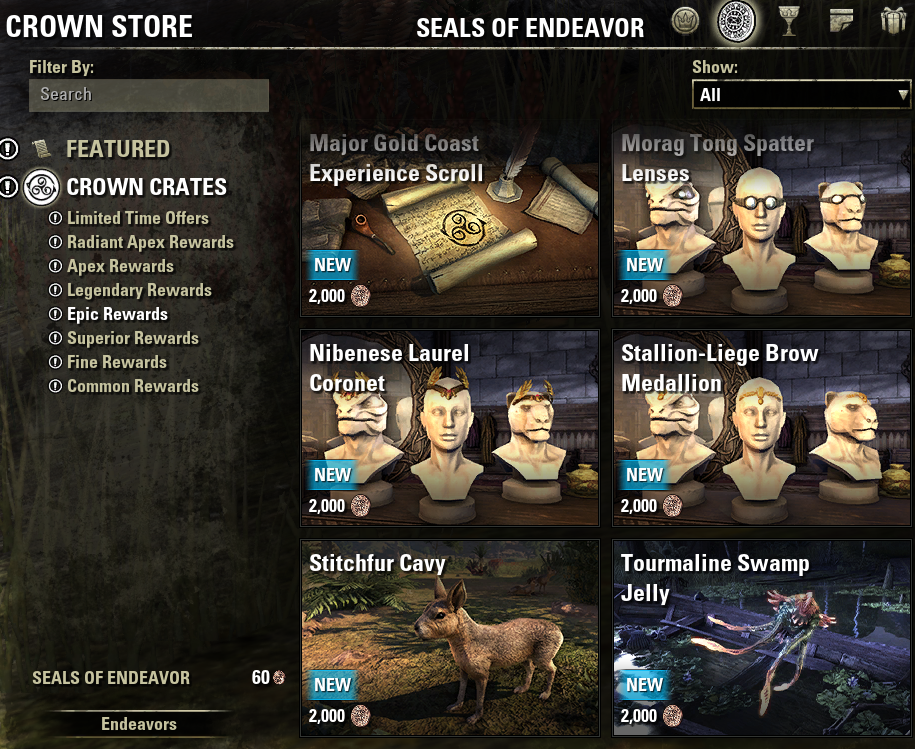Select the Stitchfur Cavy item tile

click(450, 638)
